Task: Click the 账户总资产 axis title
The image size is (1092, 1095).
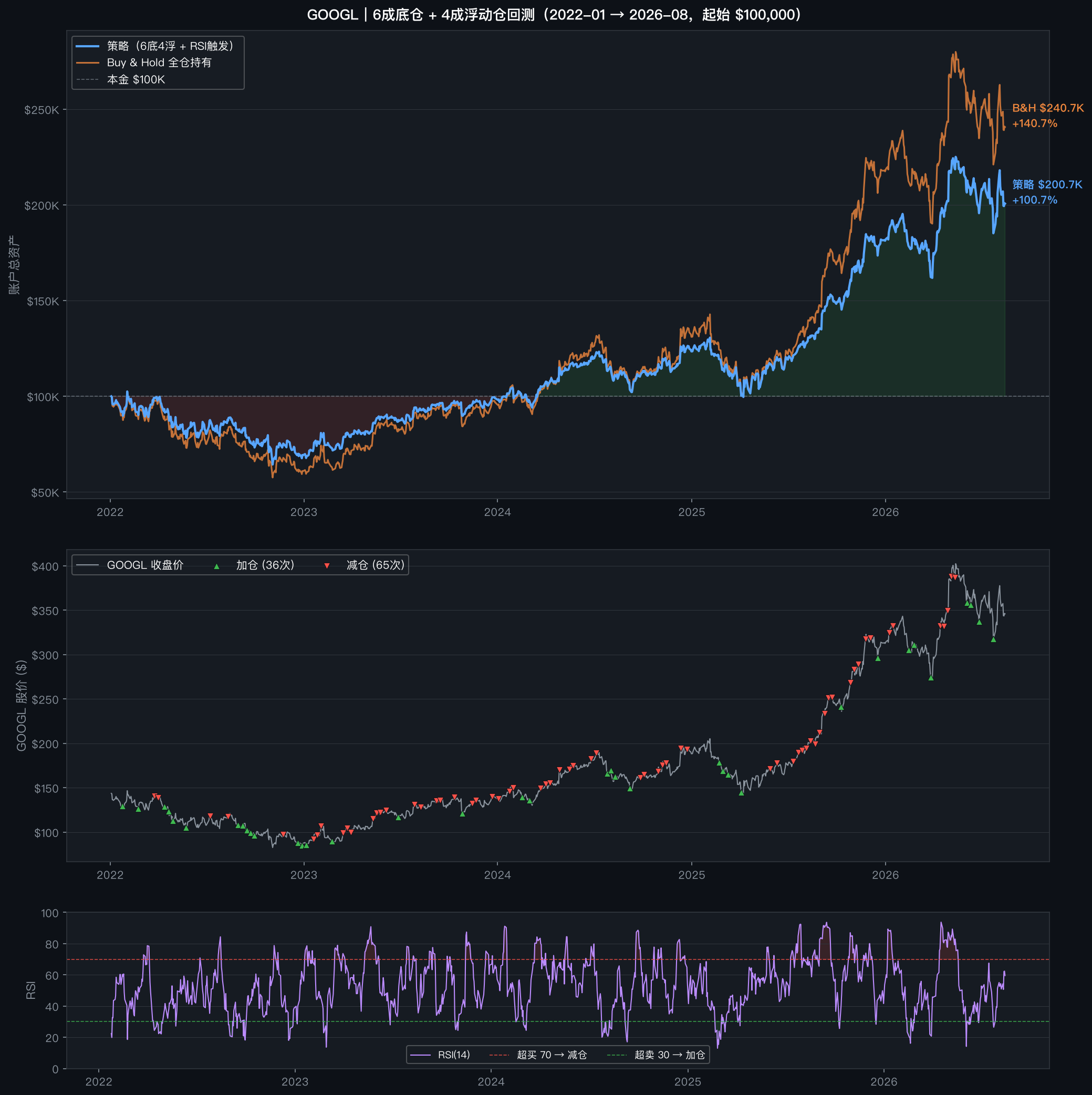Action: [x=14, y=265]
